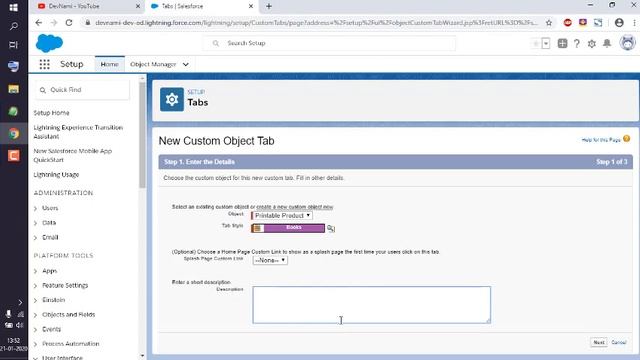Screen dimensions: 640x360
Task: Open Setup Home in sidebar
Action: click(51, 113)
